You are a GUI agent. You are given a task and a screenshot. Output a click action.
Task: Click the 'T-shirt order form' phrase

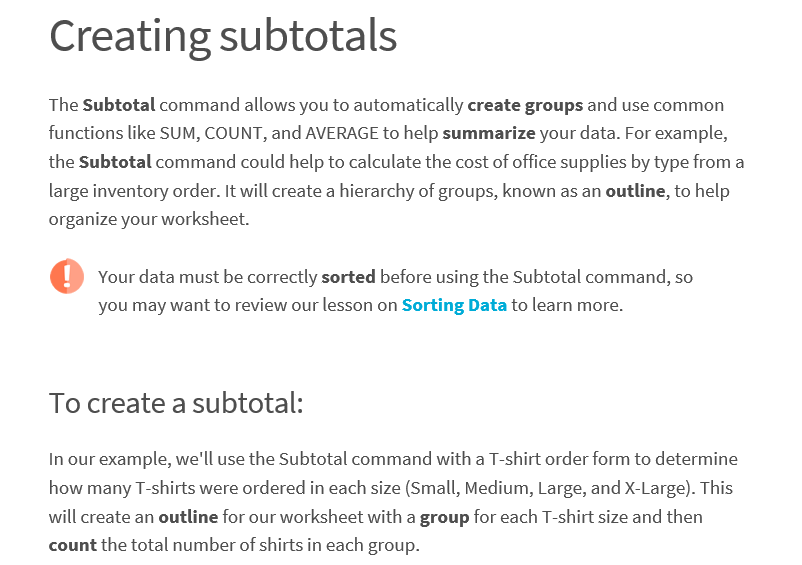[x=560, y=459]
